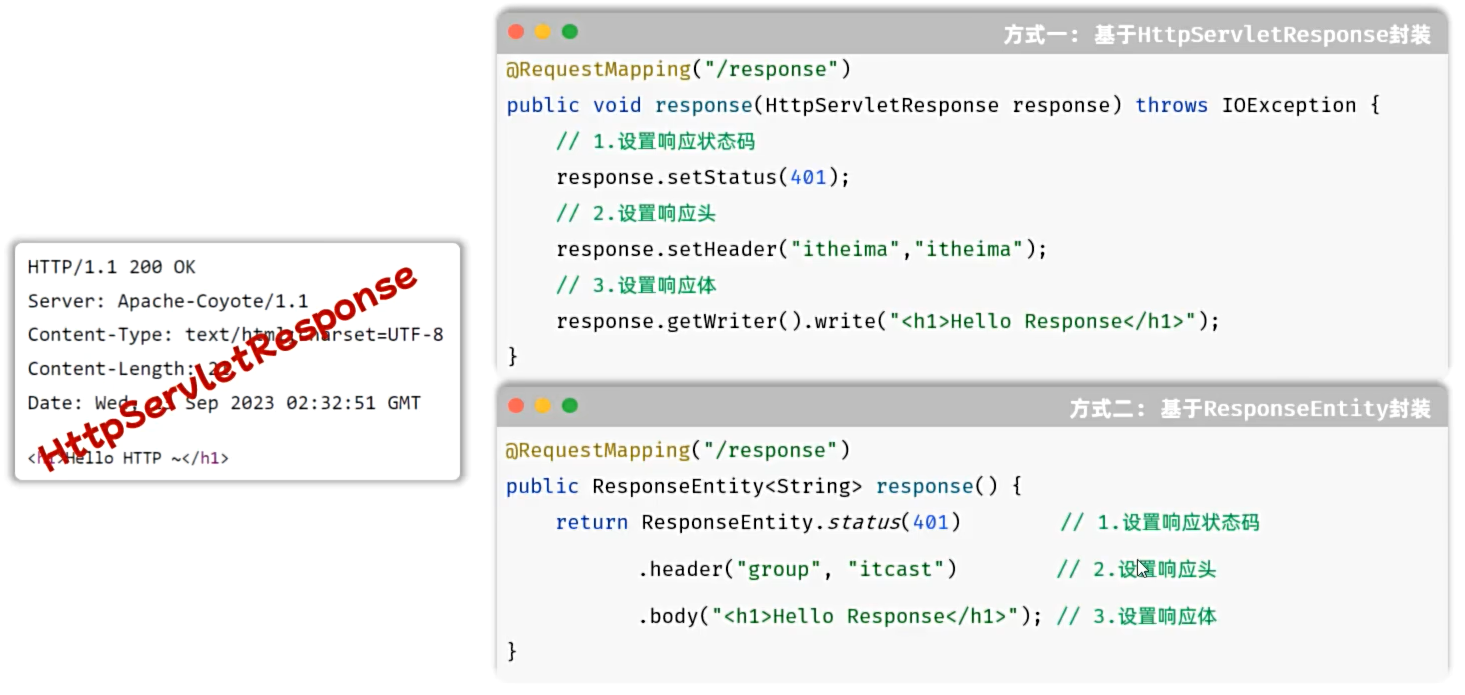Click the .body Hello Response code line
The image size is (1465, 695).
[x=839, y=616]
